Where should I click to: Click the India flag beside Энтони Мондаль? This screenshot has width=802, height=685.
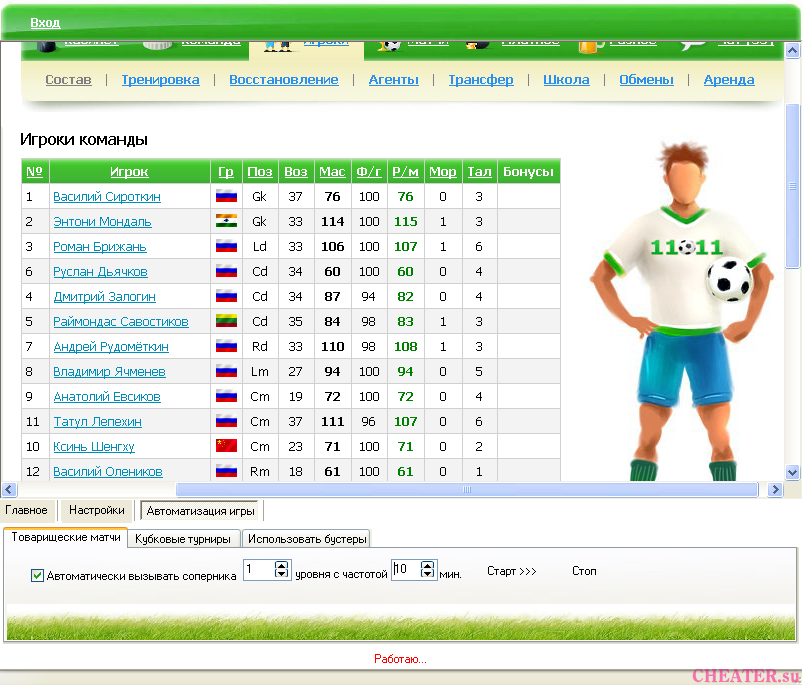pyautogui.click(x=226, y=222)
